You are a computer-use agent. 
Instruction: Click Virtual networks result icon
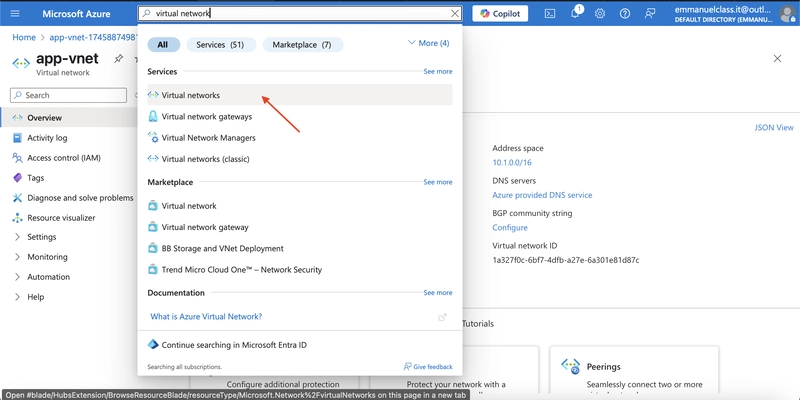pos(153,95)
